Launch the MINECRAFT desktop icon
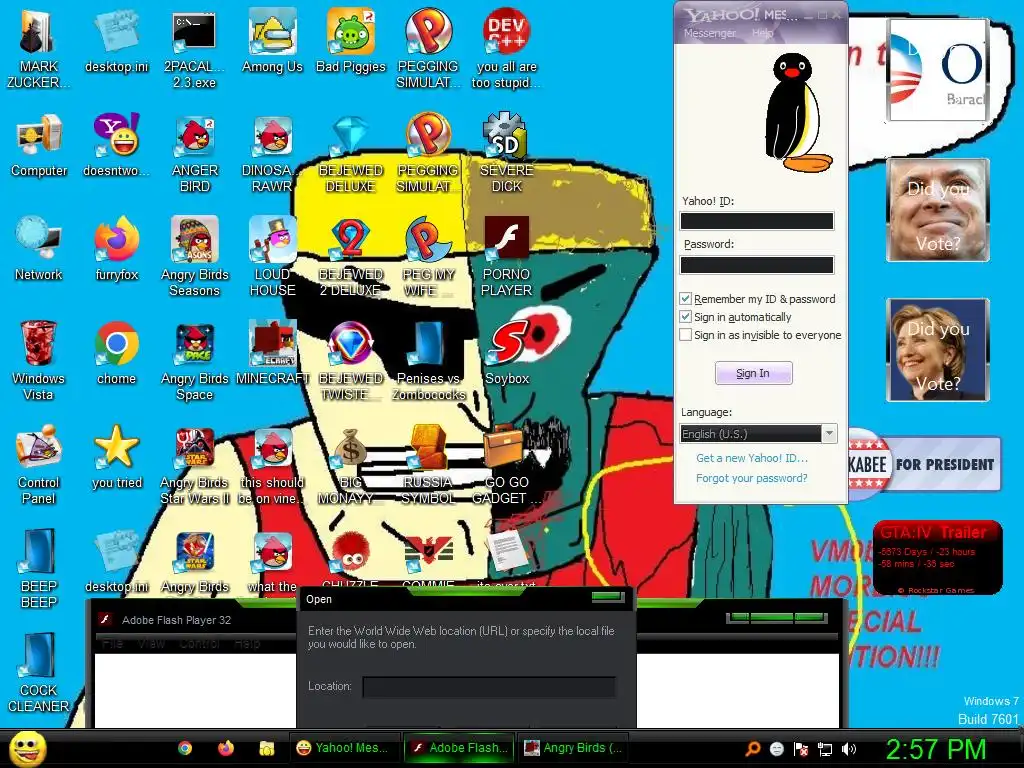Image resolution: width=1024 pixels, height=768 pixels. pos(272,354)
